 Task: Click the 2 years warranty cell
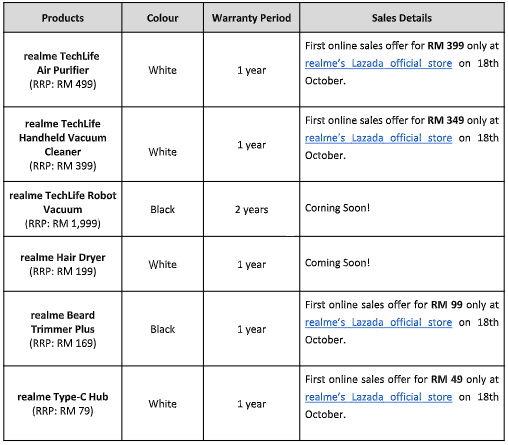pos(251,209)
